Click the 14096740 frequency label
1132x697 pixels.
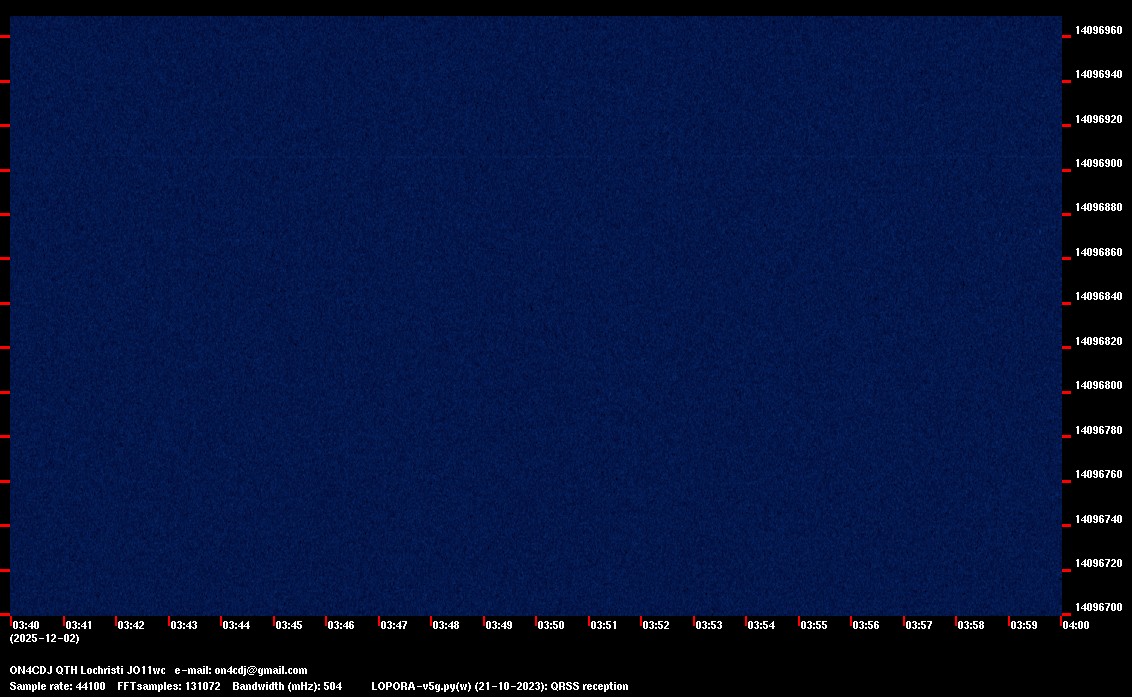pyautogui.click(x=1099, y=519)
